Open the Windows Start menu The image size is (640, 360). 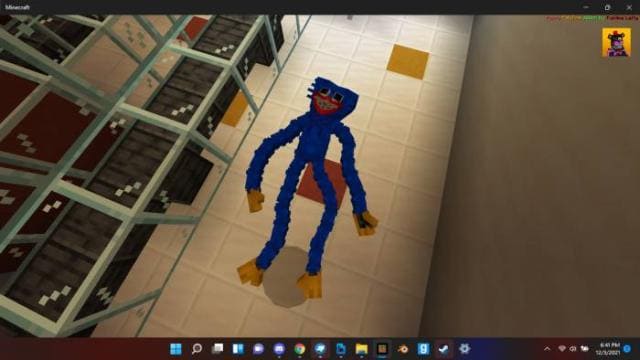[176, 349]
